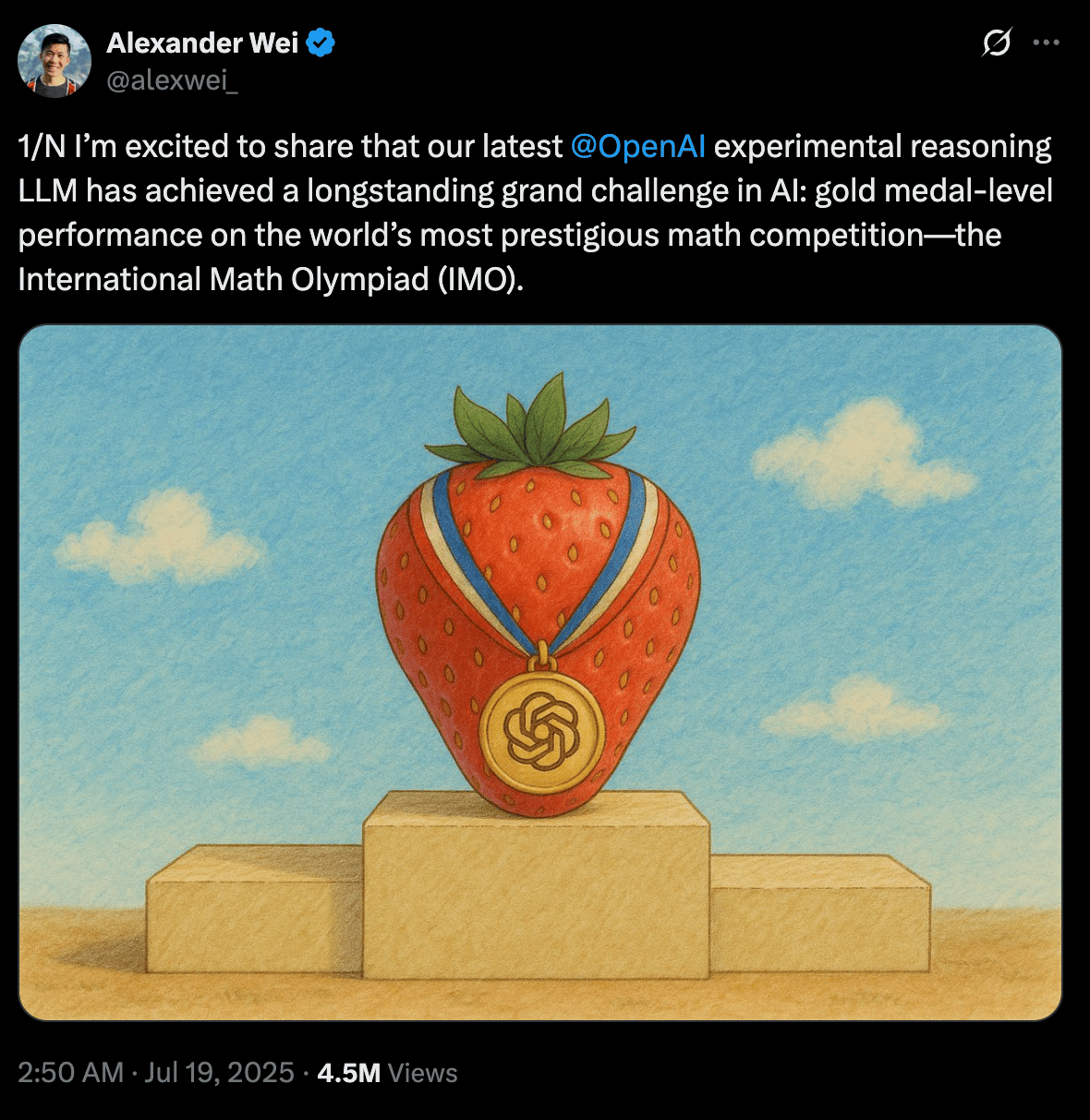Image resolution: width=1090 pixels, height=1120 pixels.
Task: Open the three-dot more options menu
Action: (x=1046, y=43)
